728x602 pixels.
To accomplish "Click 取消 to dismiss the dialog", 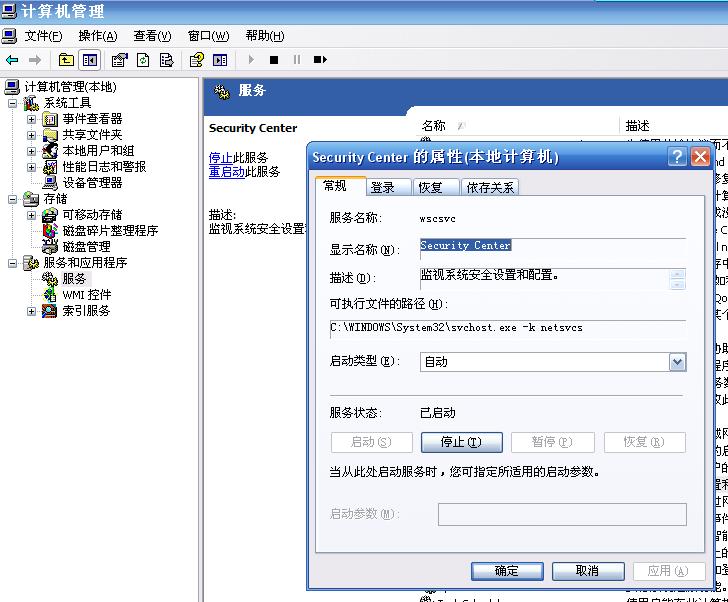I will pyautogui.click(x=588, y=570).
